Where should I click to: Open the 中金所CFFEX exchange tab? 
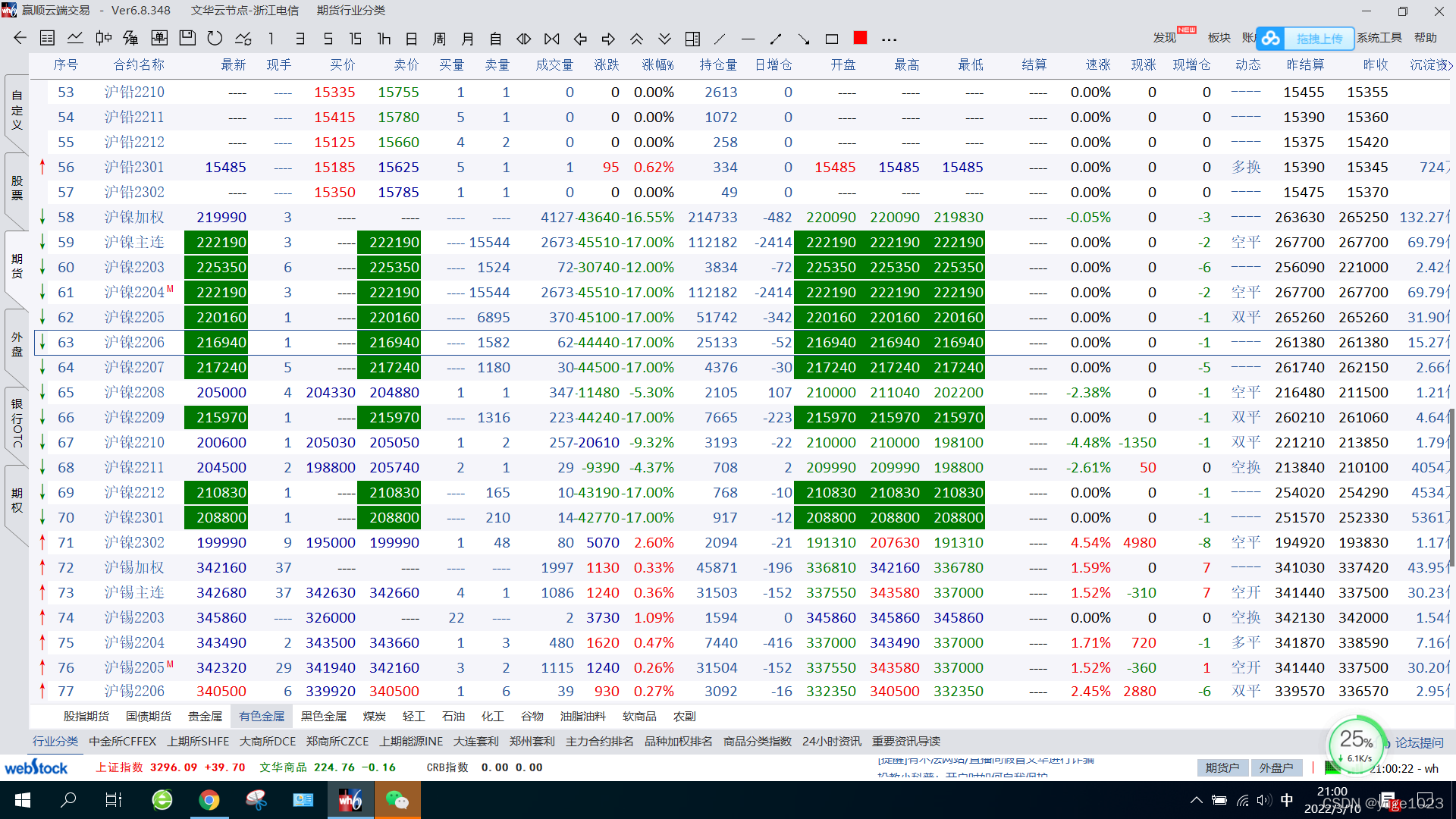(122, 741)
